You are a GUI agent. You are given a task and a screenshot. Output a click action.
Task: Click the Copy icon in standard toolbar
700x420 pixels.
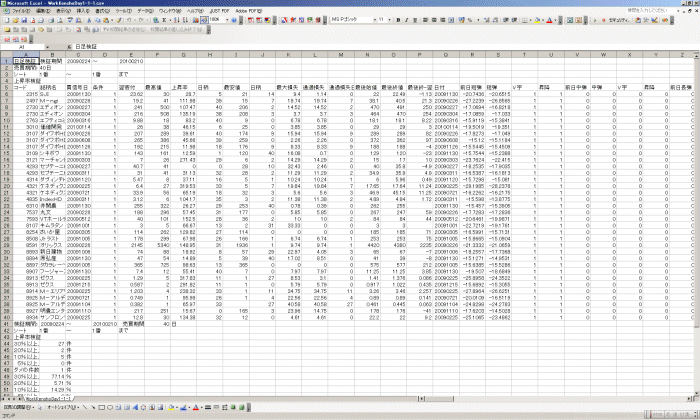click(97, 20)
